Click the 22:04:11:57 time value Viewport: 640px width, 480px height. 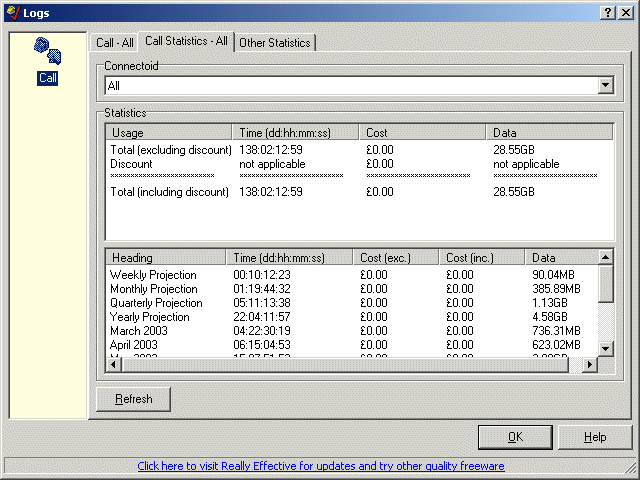pos(262,317)
